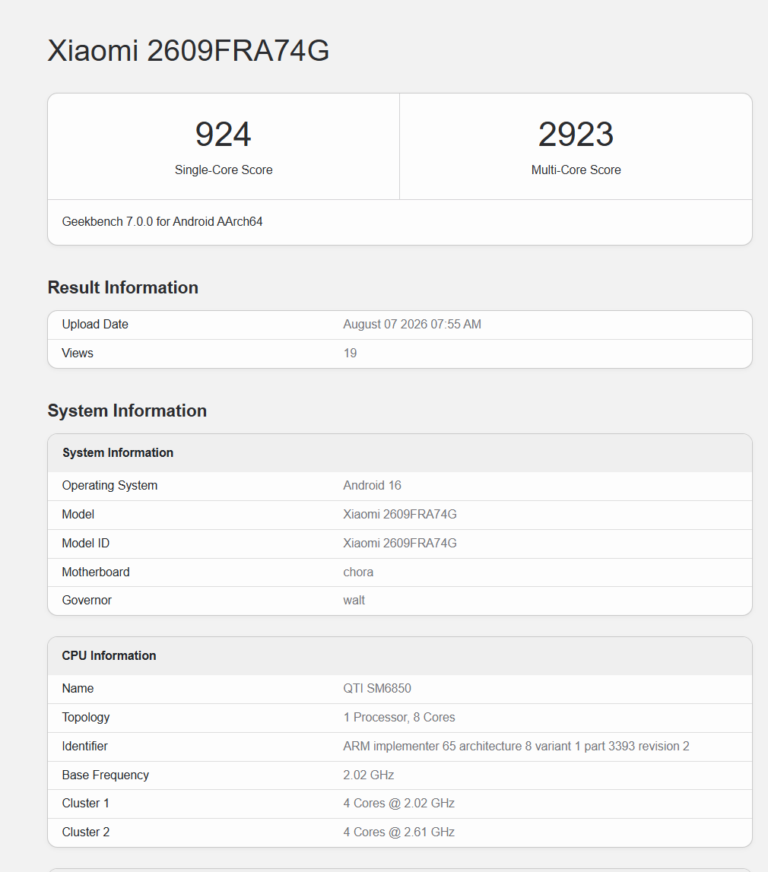
Task: Select the Model value Xiaomi 2609FRA74G
Action: pos(400,514)
